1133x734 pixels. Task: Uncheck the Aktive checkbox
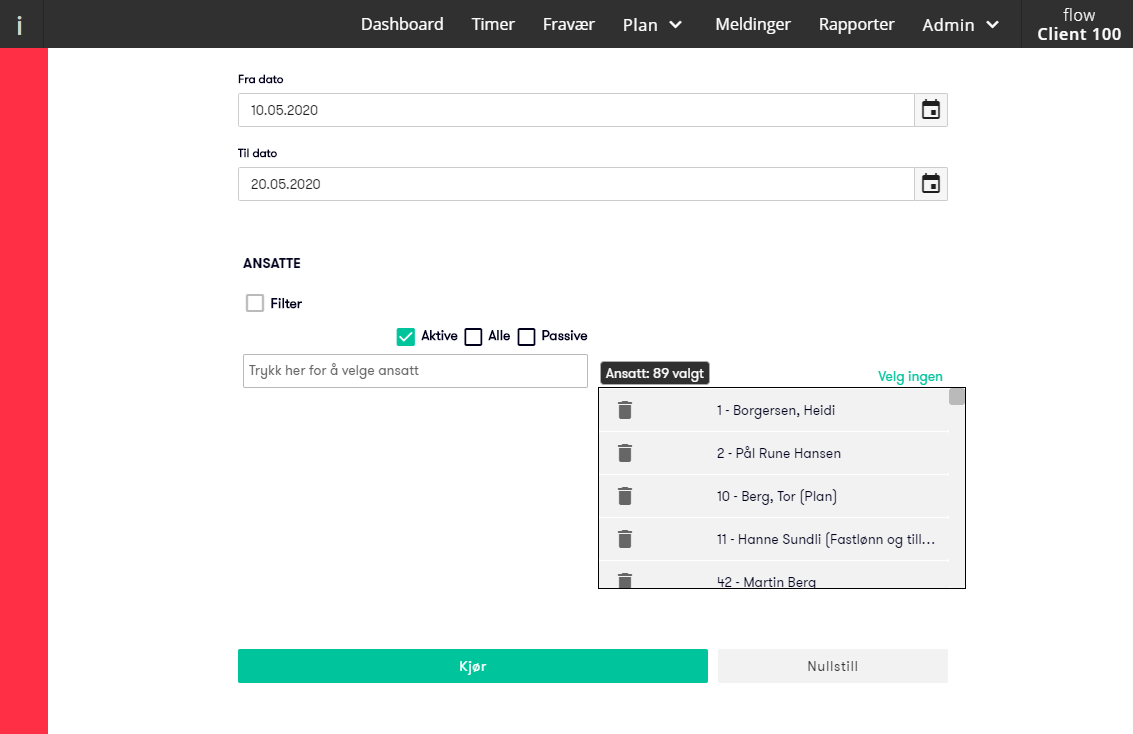(406, 337)
